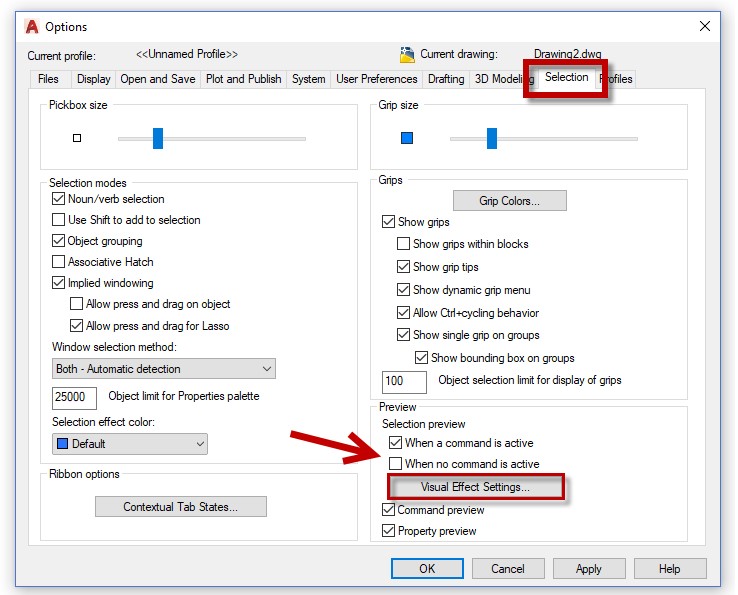Switch to the Files tab
The height and width of the screenshot is (595, 738).
48,79
